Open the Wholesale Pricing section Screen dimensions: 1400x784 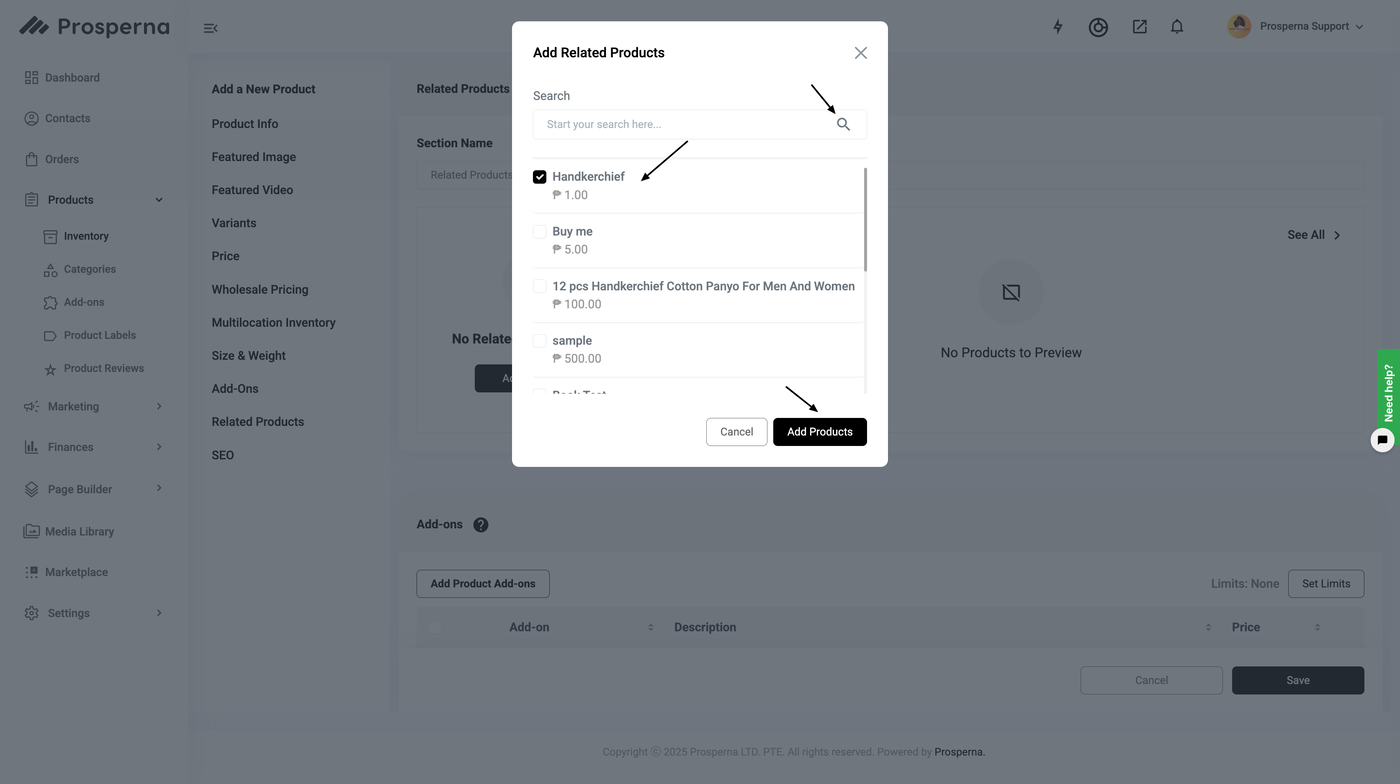pyautogui.click(x=260, y=290)
